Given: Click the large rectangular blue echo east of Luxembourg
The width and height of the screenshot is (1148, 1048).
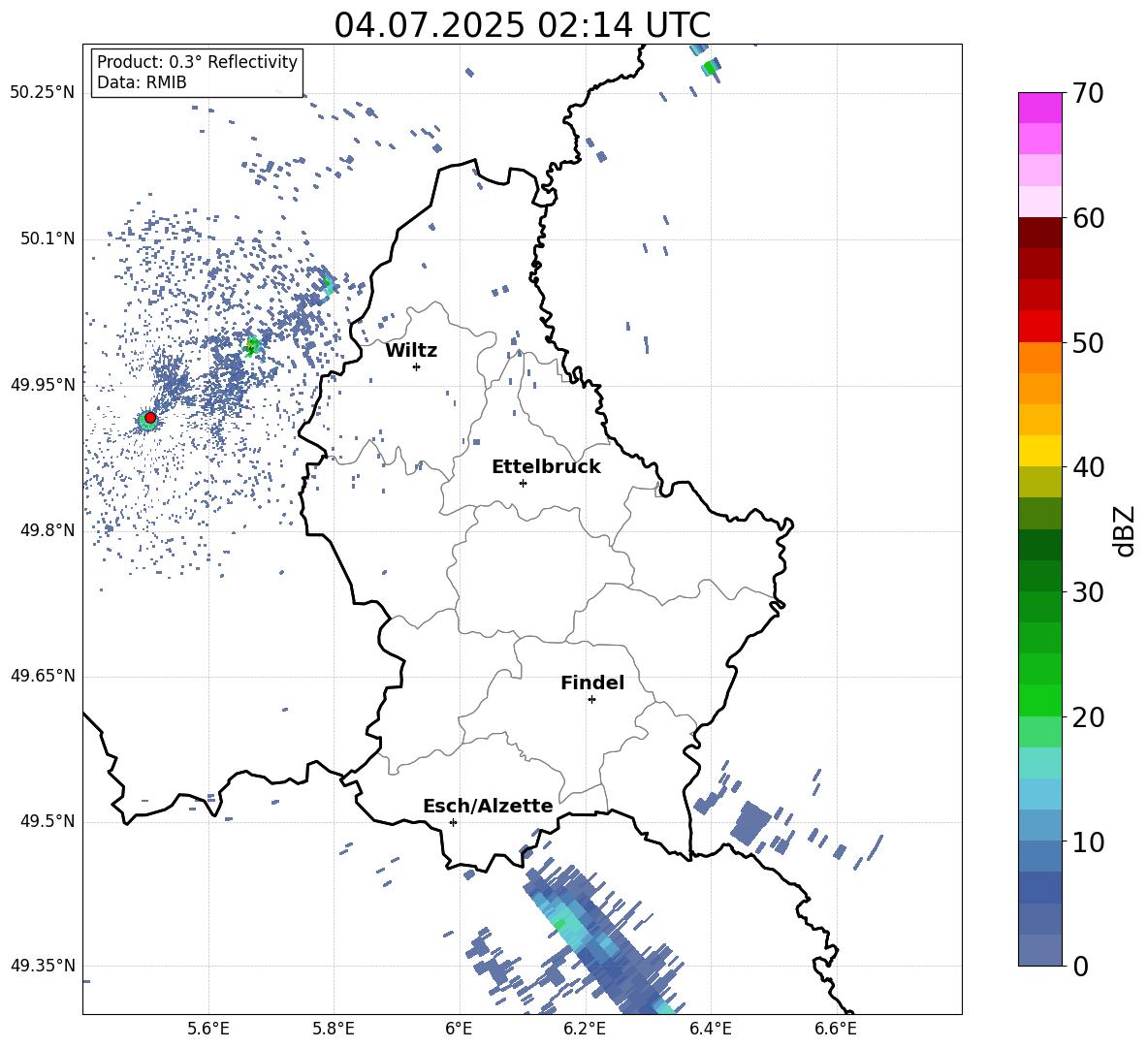Looking at the screenshot, I should click(751, 823).
